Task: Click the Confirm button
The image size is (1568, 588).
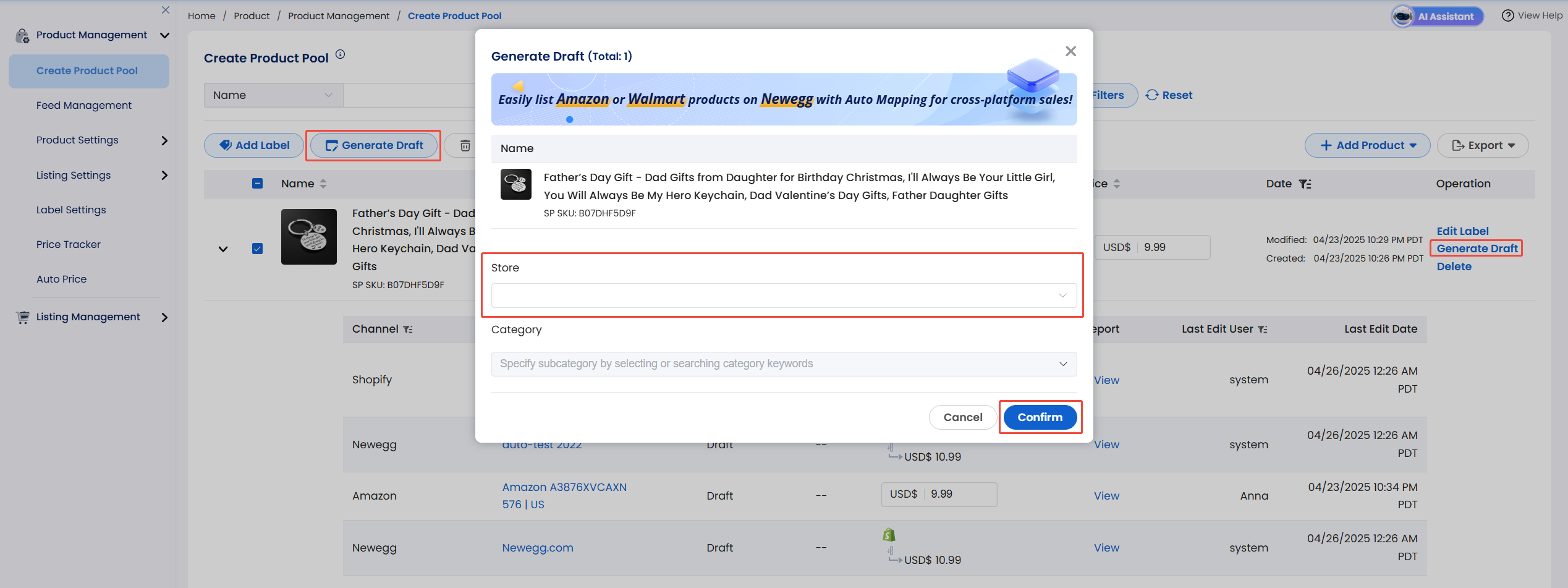Action: click(x=1040, y=417)
